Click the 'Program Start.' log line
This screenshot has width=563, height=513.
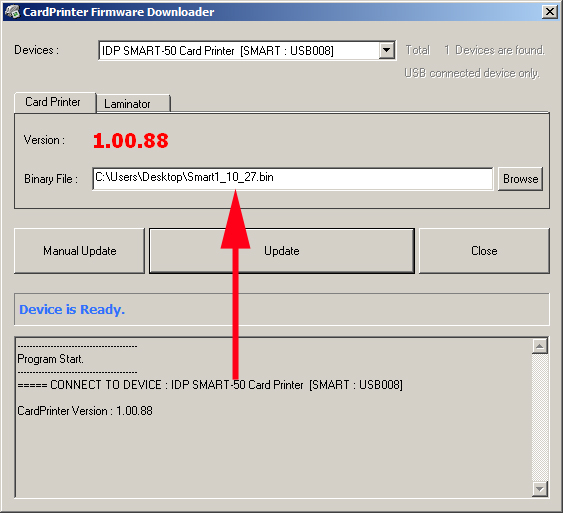coord(50,359)
